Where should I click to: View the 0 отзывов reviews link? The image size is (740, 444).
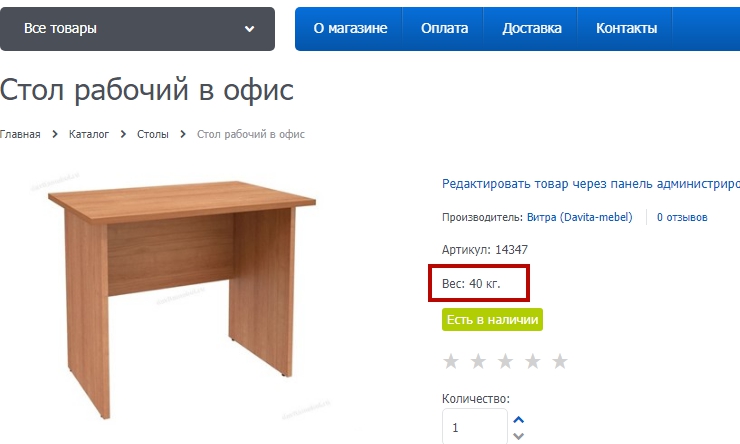682,217
